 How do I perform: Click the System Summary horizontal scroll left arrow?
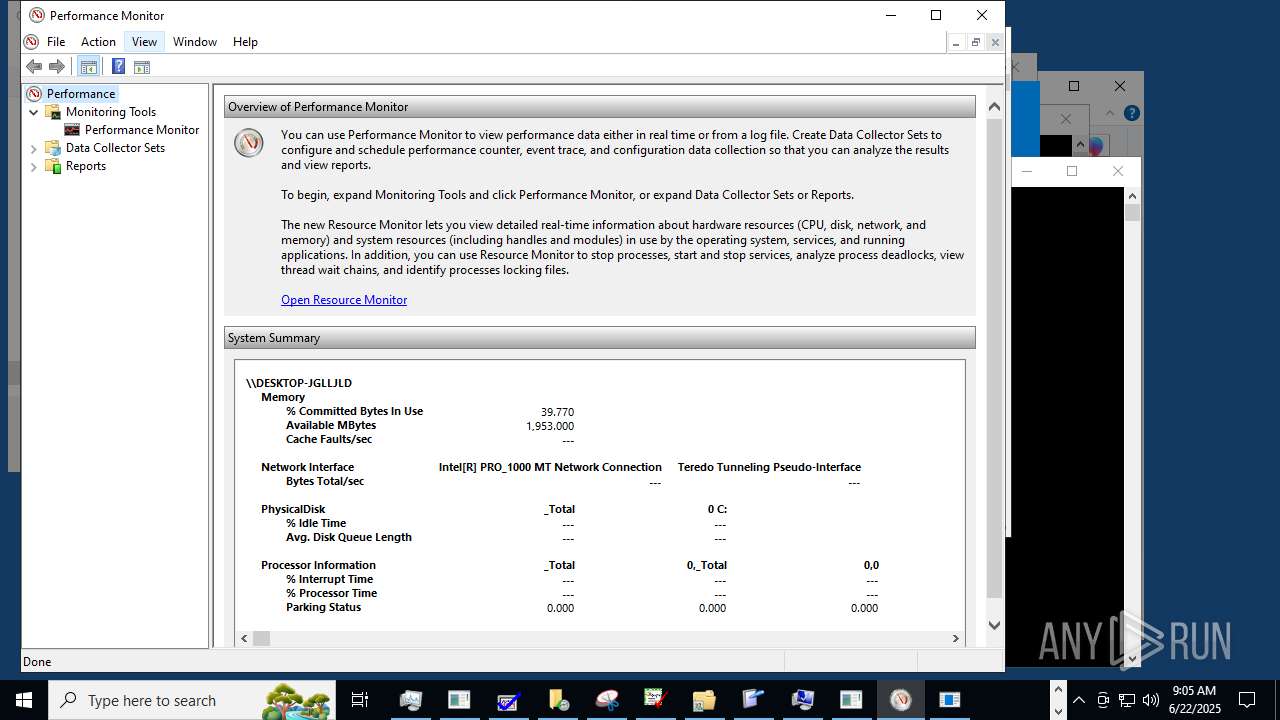click(x=245, y=638)
